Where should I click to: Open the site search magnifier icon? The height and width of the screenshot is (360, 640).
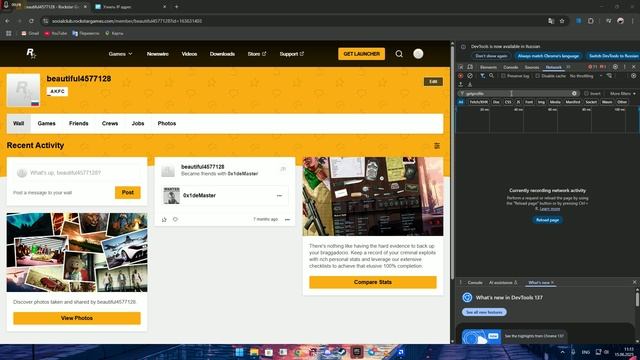pos(399,54)
